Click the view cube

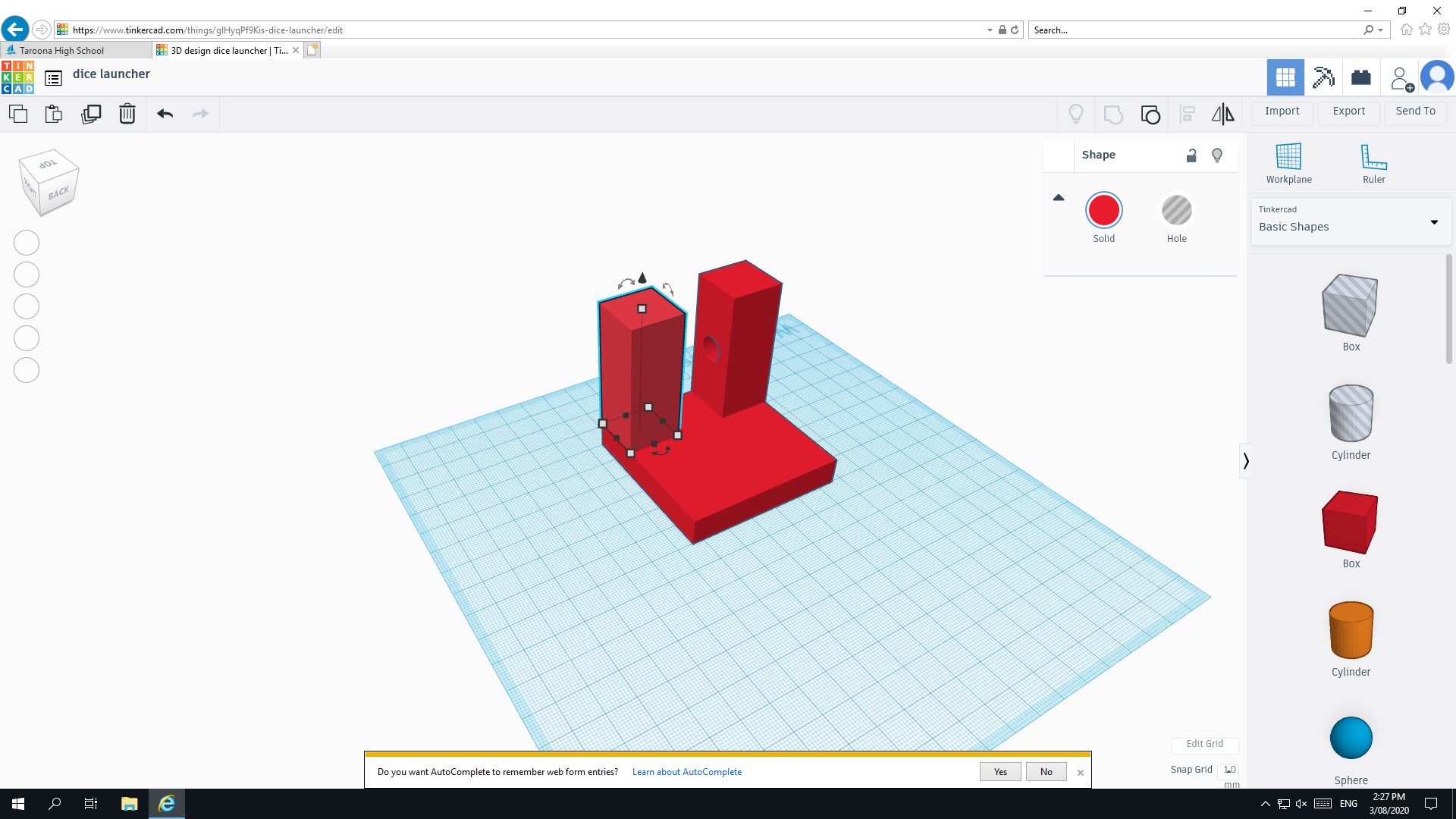(x=49, y=182)
